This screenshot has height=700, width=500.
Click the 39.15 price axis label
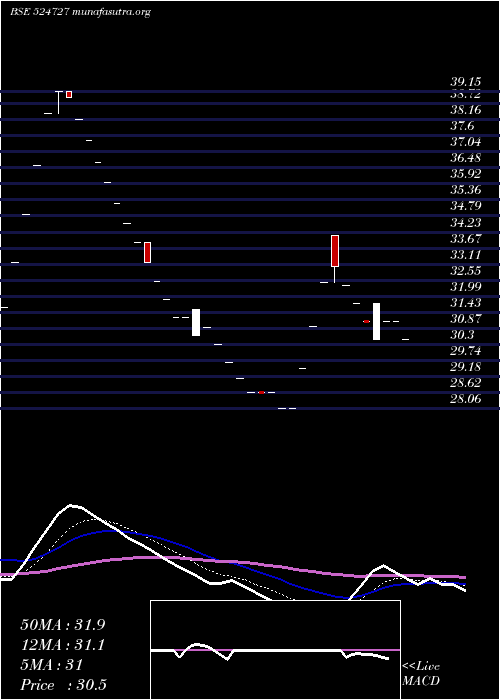[x=465, y=82]
